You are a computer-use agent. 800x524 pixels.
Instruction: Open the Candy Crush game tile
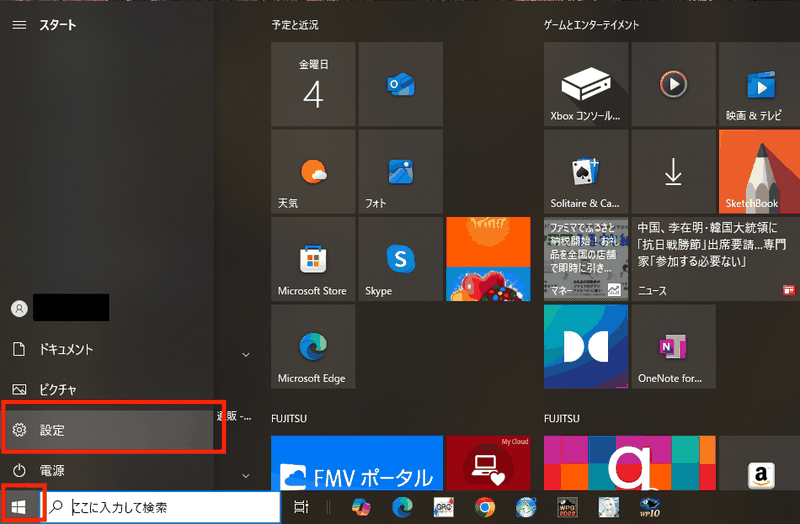point(488,259)
